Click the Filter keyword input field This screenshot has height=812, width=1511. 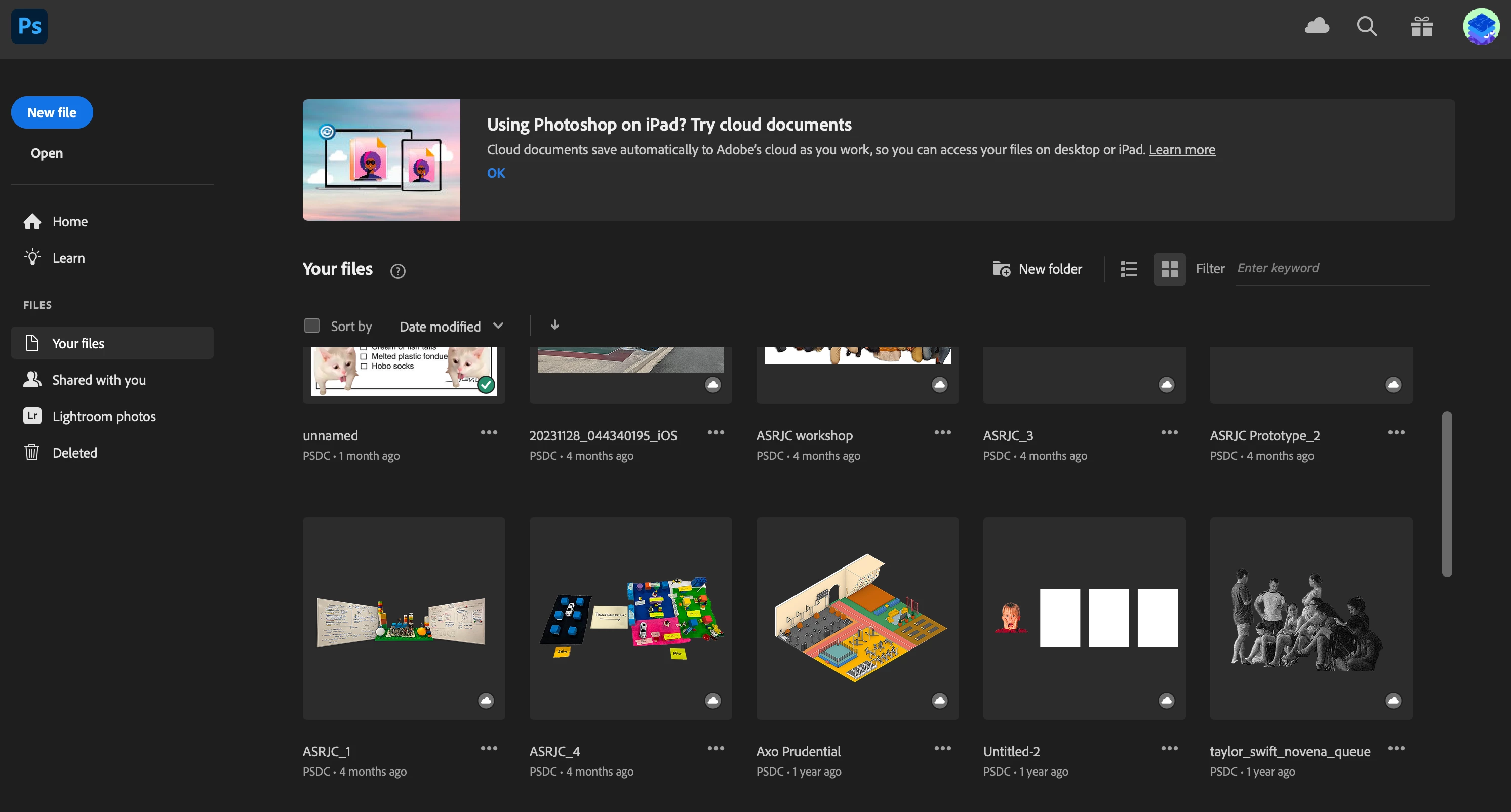1332,268
